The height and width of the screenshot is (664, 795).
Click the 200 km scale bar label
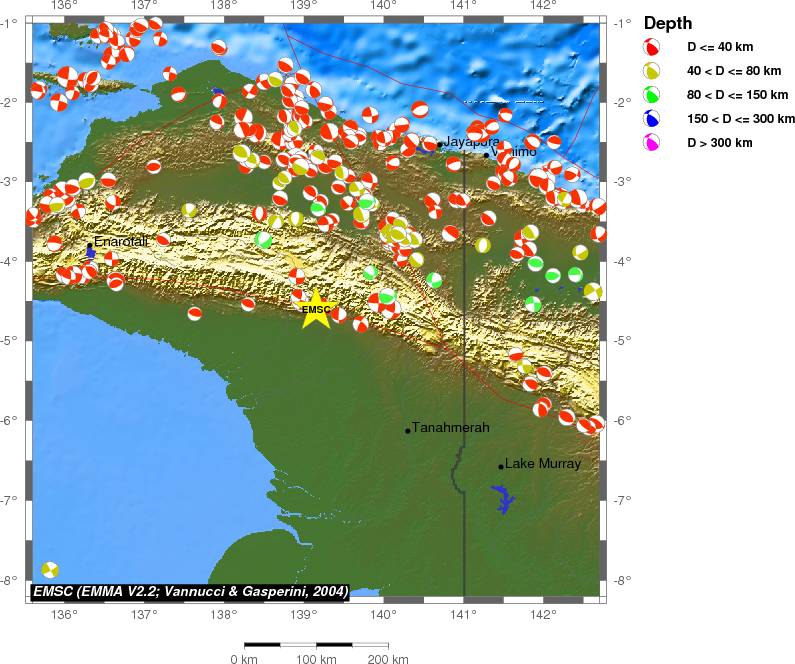pyautogui.click(x=387, y=659)
